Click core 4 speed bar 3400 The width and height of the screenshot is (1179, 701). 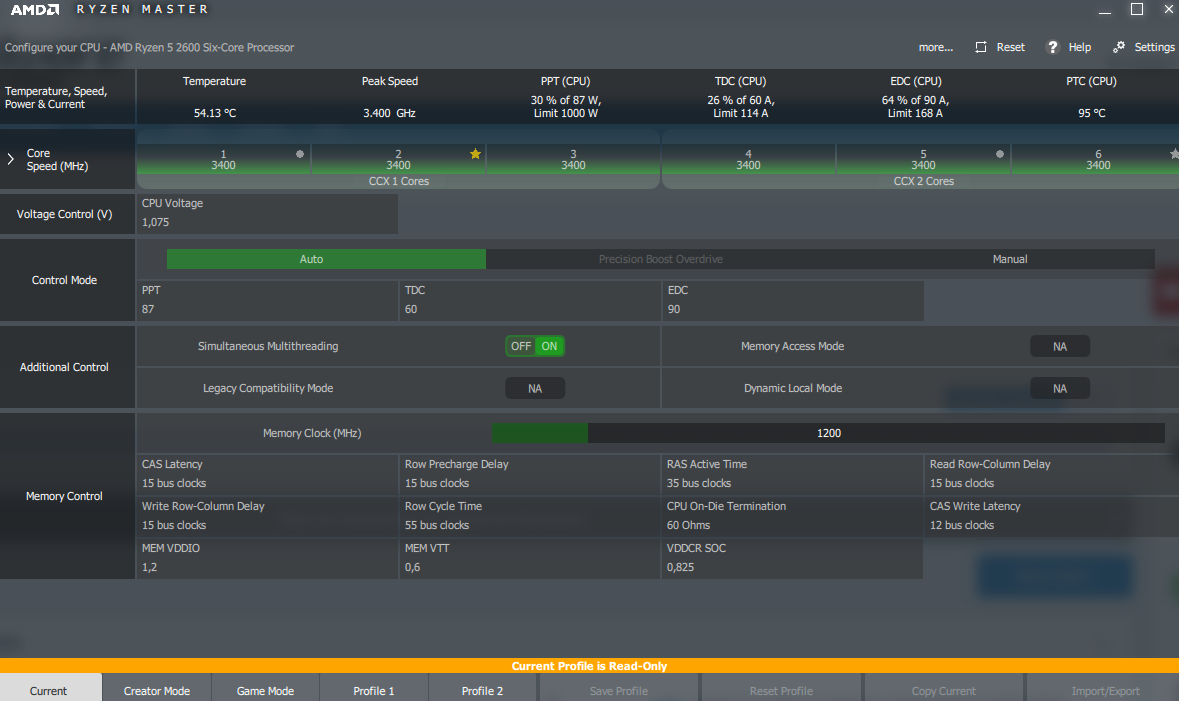(x=748, y=159)
